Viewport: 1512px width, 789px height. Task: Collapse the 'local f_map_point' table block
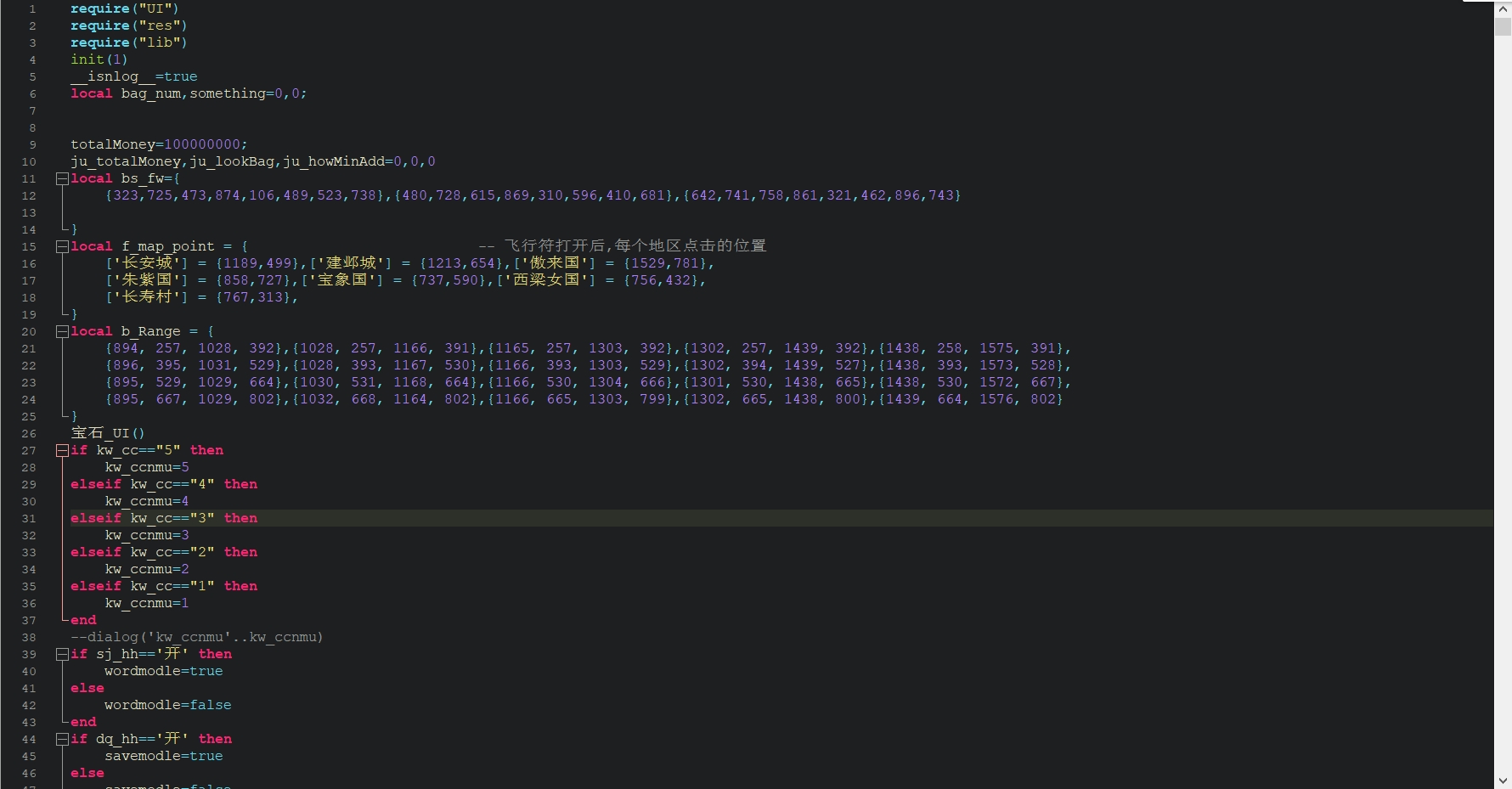[x=62, y=246]
